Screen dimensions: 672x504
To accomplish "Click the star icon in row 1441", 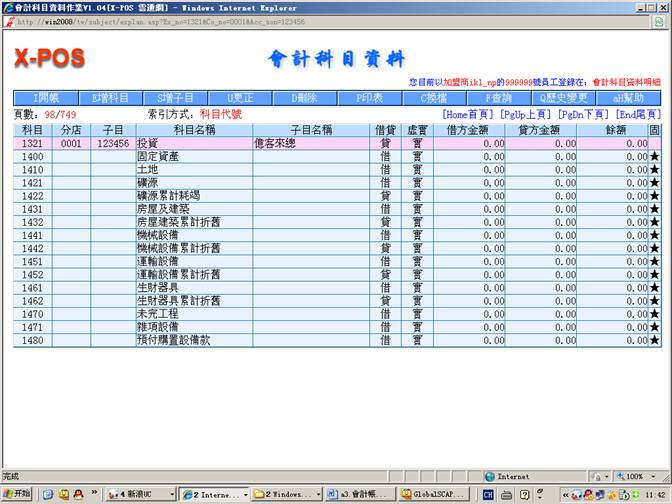I will point(655,235).
